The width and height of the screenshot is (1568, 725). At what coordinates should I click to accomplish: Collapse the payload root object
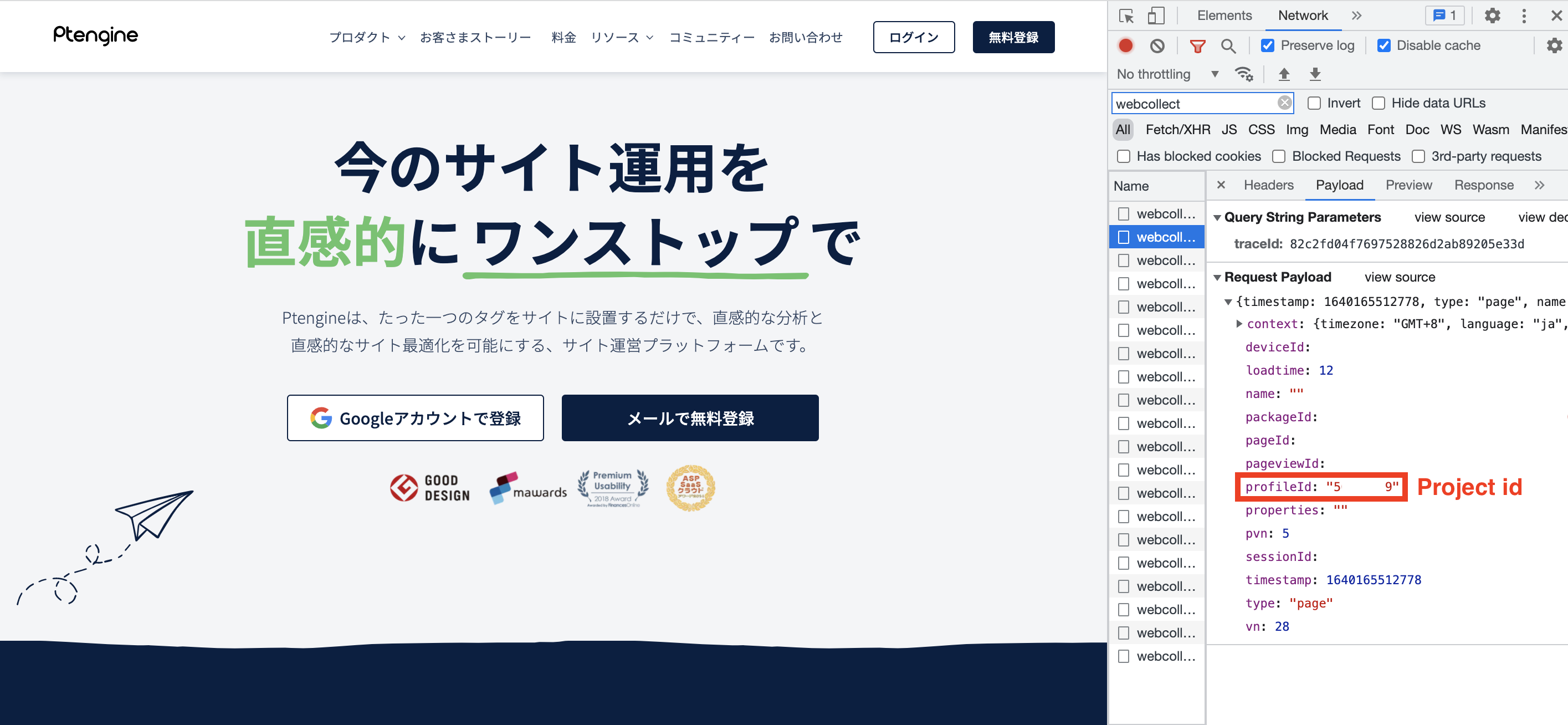click(x=1228, y=302)
